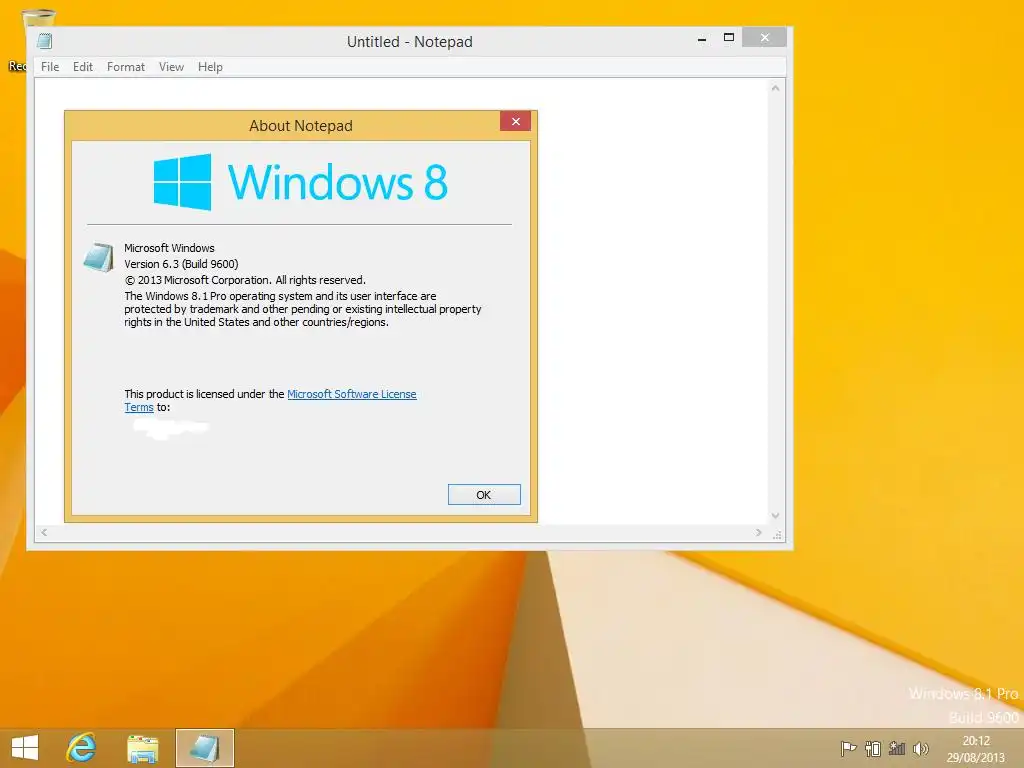Click the 'Untitled - Notepad' title text
Viewport: 1024px width, 768px height.
pos(409,42)
